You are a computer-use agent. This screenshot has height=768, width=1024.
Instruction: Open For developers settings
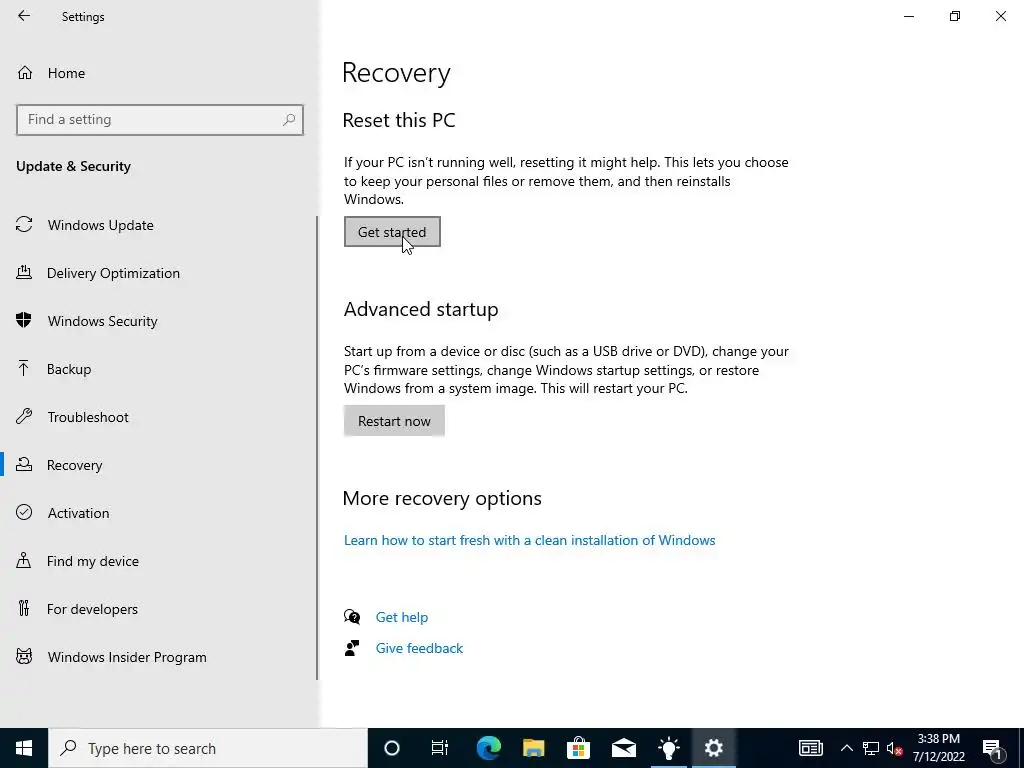pyautogui.click(x=92, y=609)
